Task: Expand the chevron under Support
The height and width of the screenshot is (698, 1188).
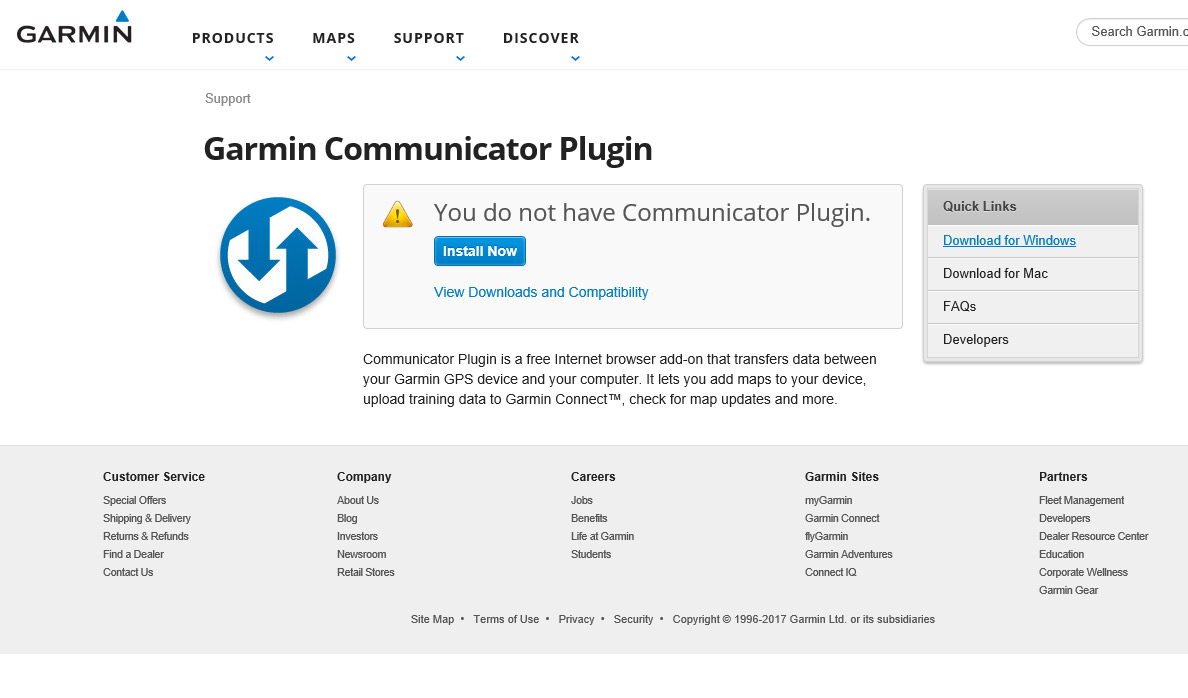Action: point(460,58)
